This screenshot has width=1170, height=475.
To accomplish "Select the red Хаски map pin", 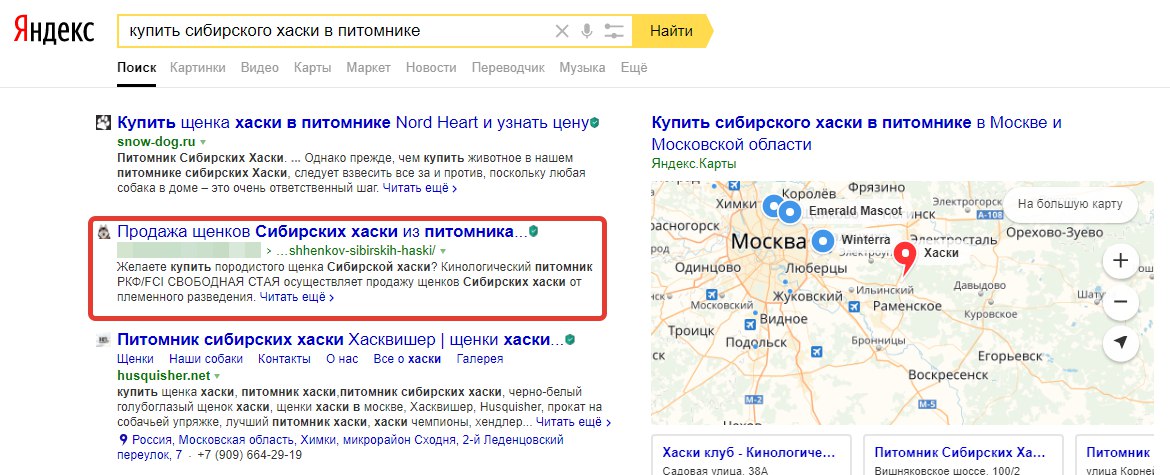I will [906, 260].
